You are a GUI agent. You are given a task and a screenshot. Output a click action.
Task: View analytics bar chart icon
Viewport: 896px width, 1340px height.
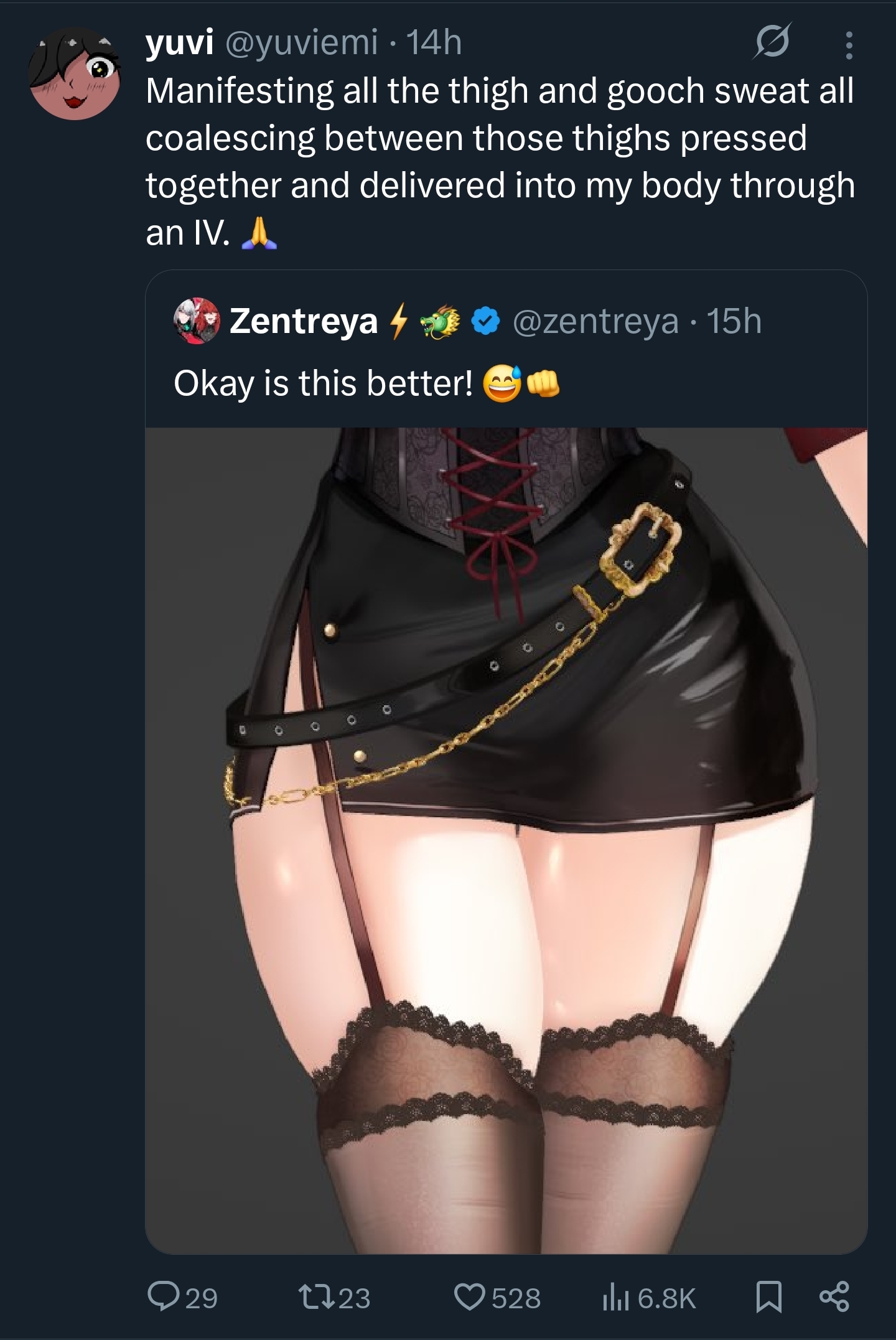[x=616, y=1298]
